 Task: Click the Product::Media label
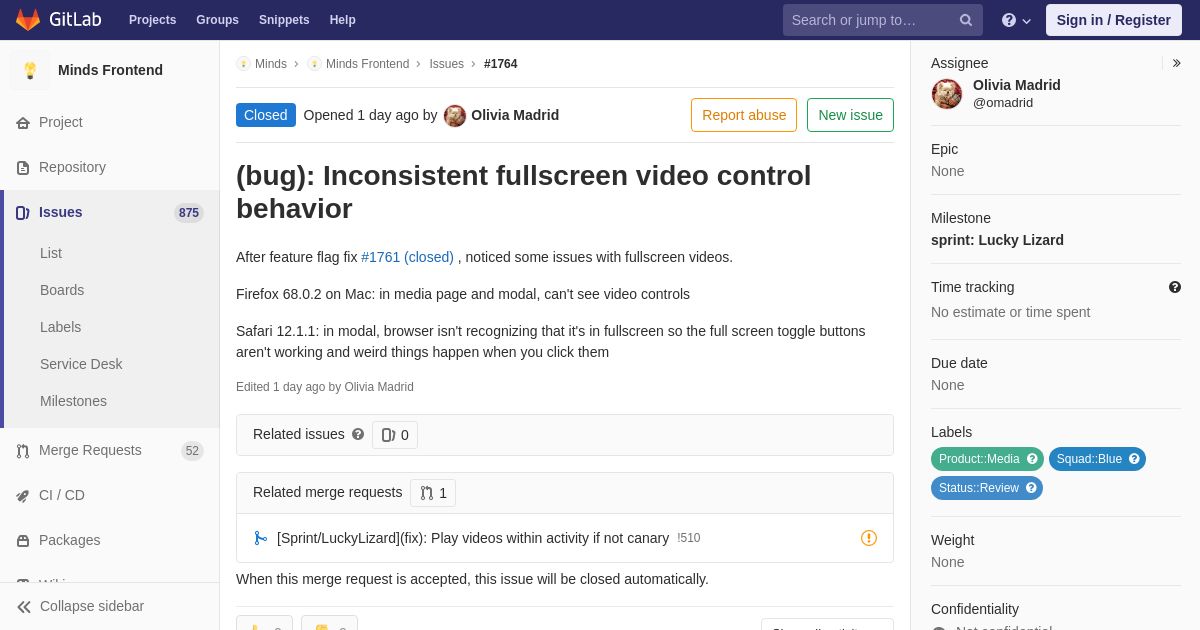point(987,459)
